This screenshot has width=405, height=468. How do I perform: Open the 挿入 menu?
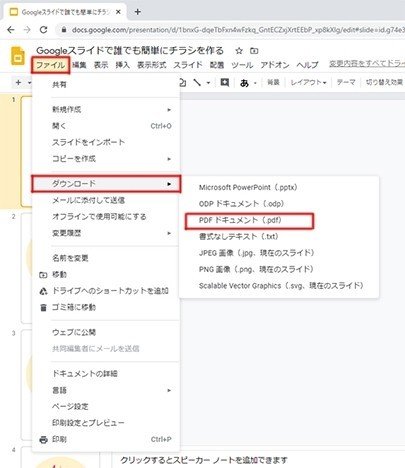(x=122, y=65)
